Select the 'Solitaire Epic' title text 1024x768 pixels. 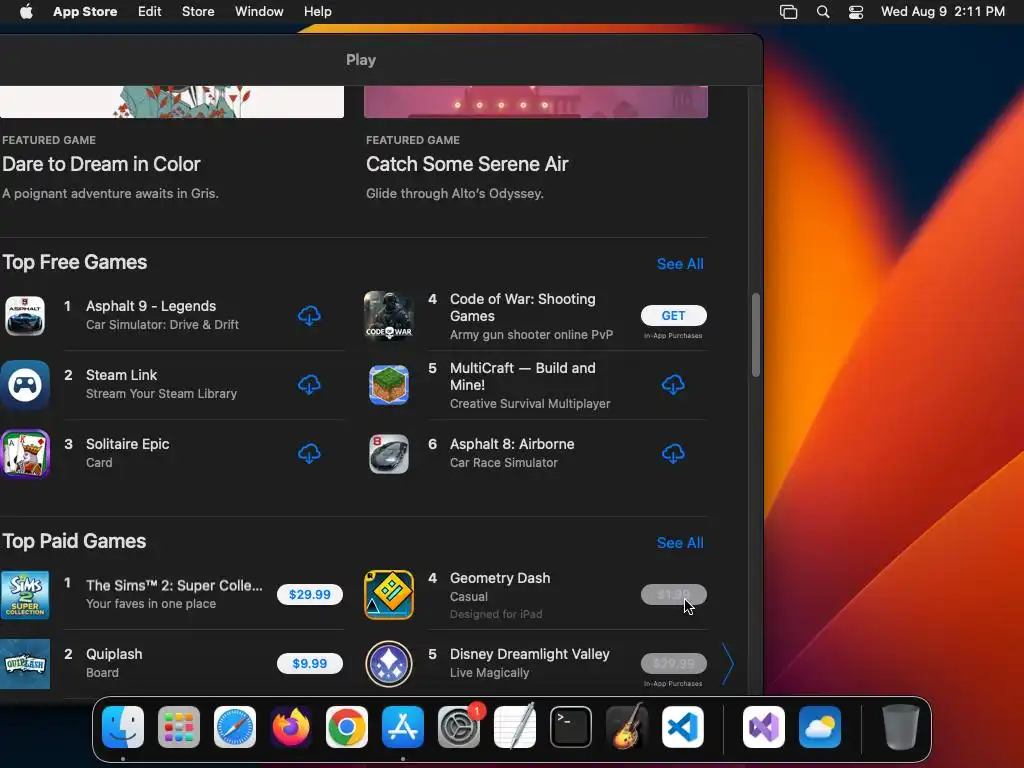[x=127, y=444]
